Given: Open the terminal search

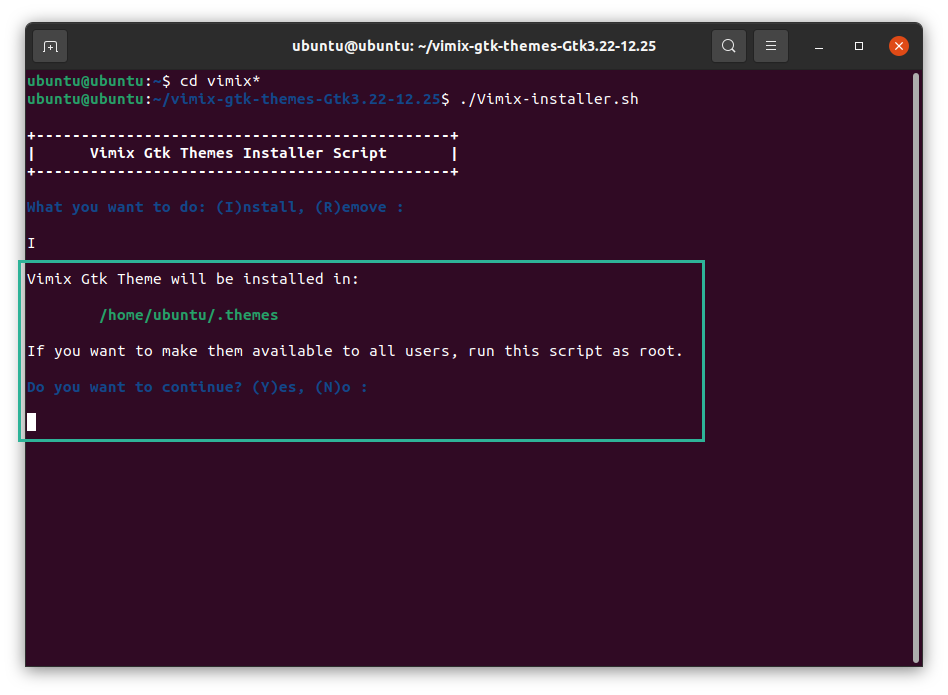Looking at the screenshot, I should pos(729,46).
